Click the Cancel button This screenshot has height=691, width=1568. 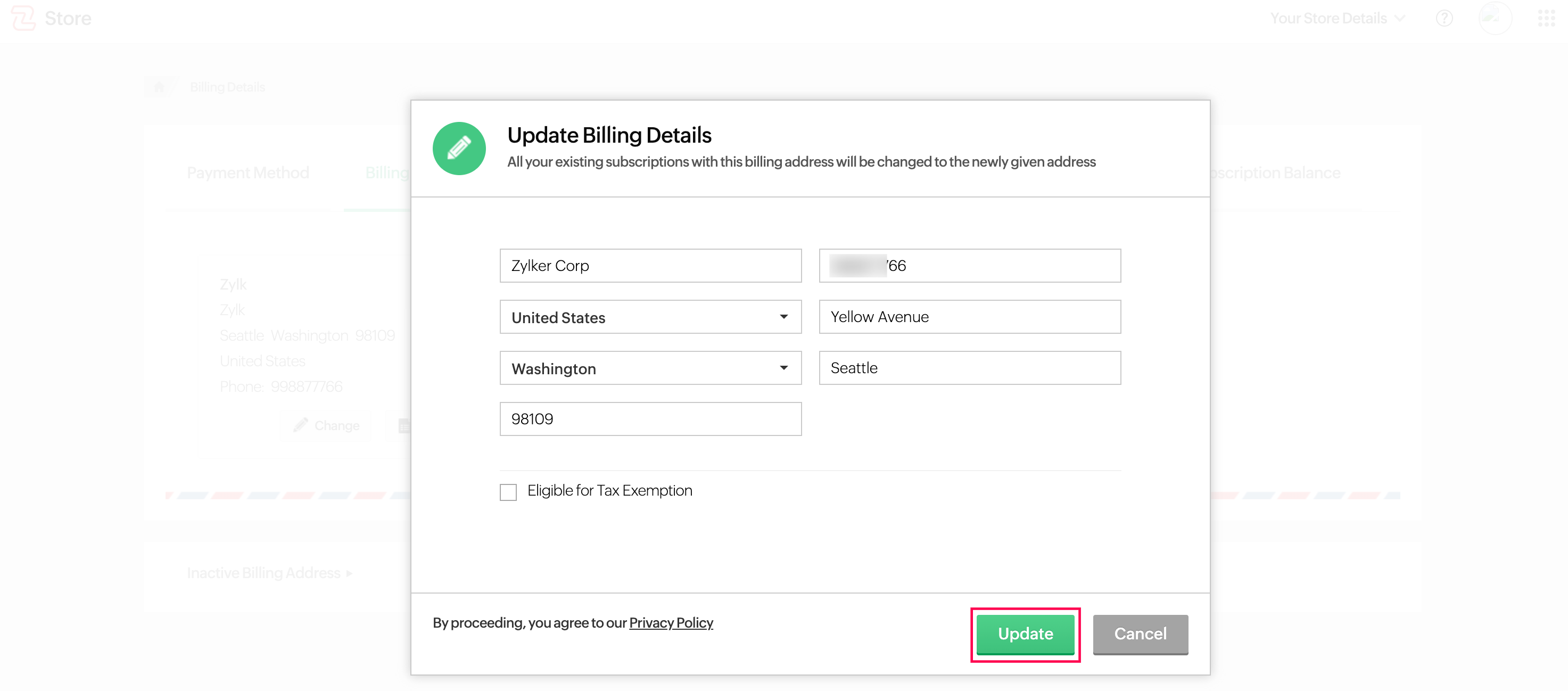[x=1140, y=634]
